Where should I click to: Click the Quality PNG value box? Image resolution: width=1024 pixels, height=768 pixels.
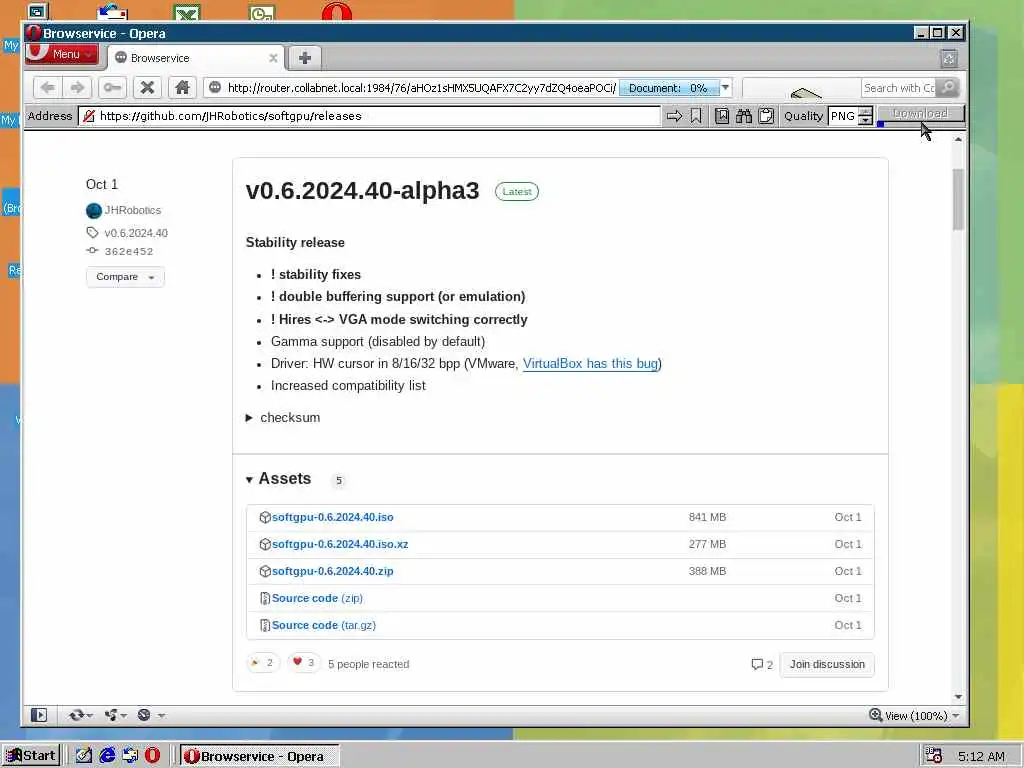coord(843,116)
